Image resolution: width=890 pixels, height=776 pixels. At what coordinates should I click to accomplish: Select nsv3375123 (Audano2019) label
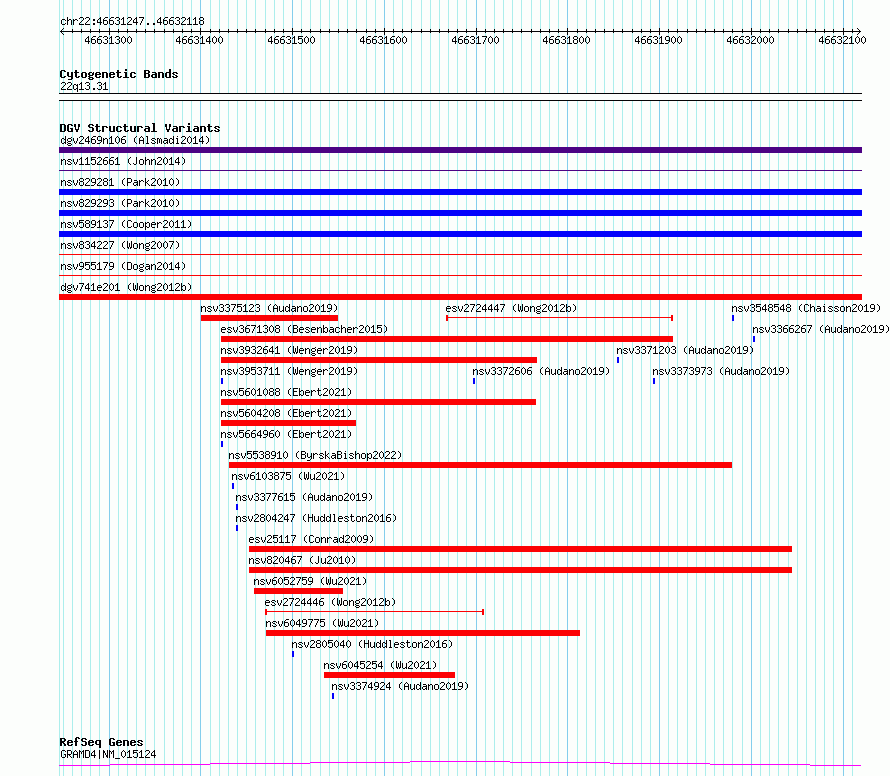pos(269,308)
